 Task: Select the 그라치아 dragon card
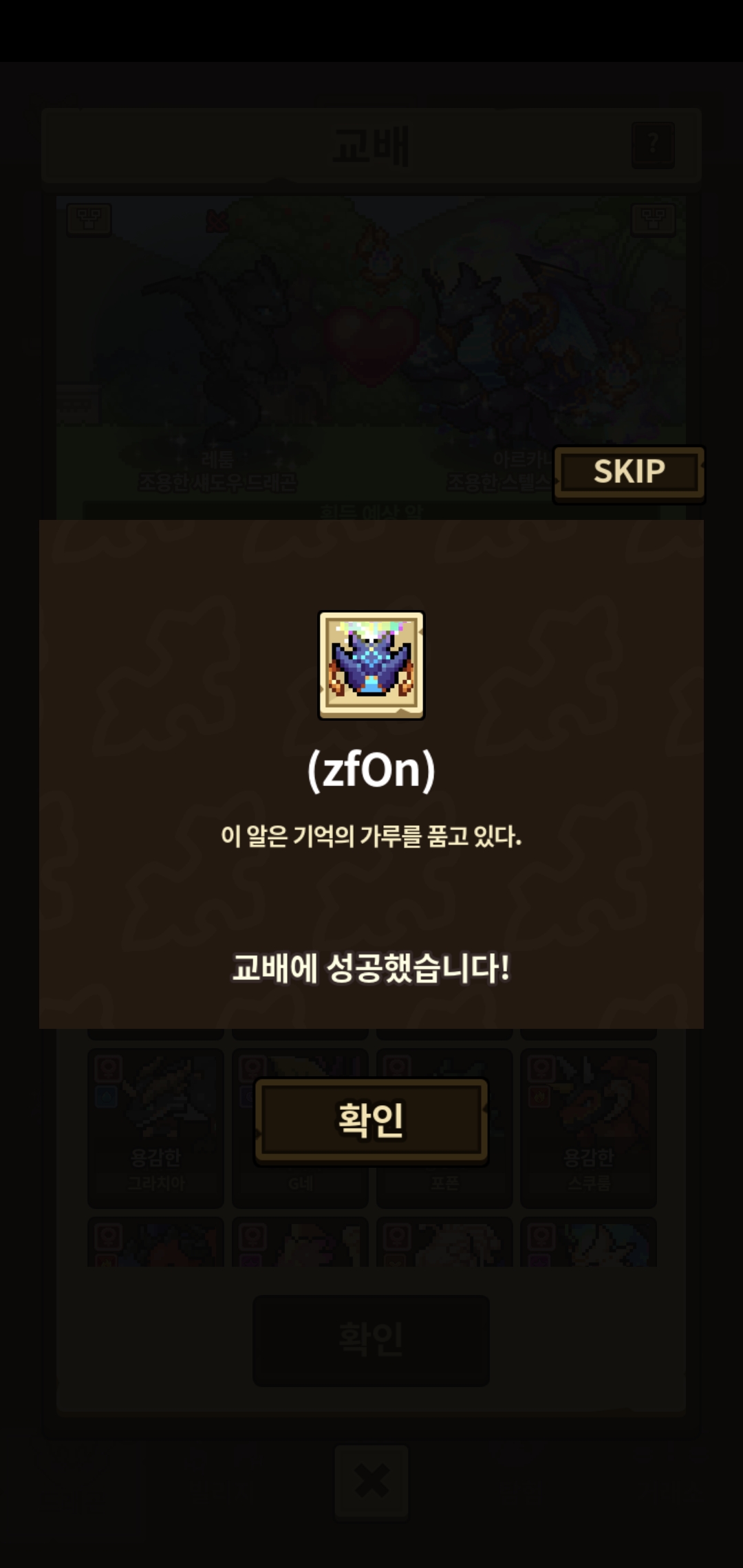point(155,1128)
